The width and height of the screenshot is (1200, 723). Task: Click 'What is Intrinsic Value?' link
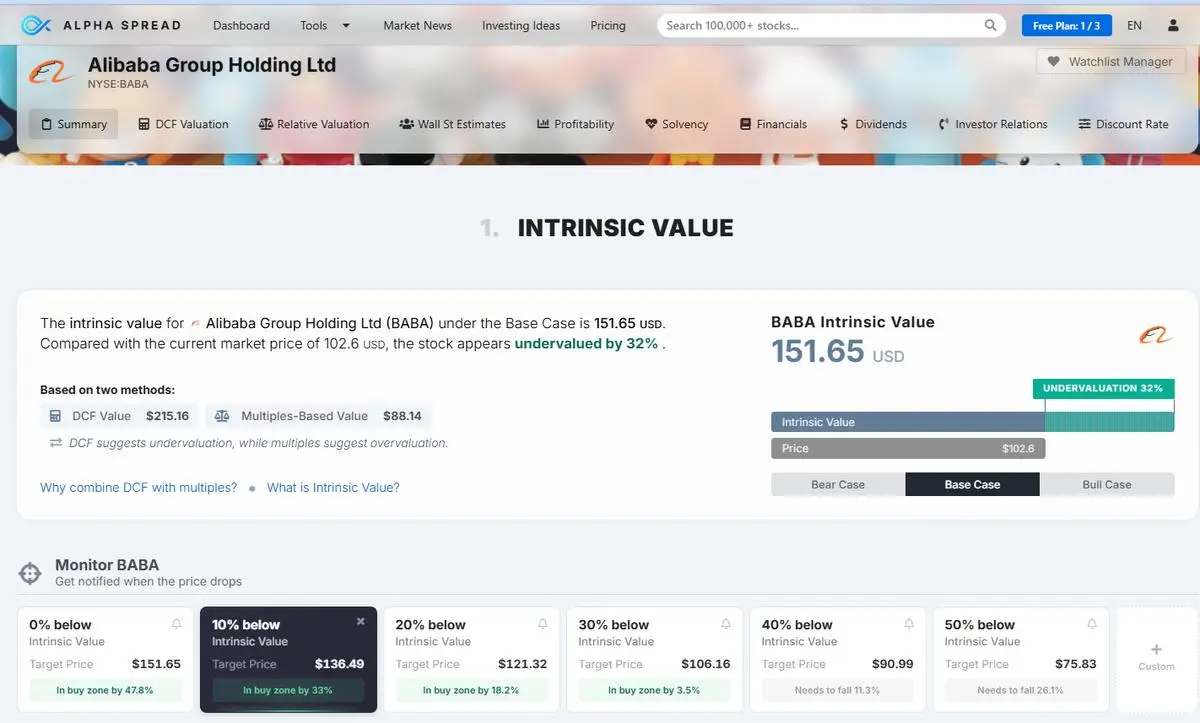pyautogui.click(x=333, y=488)
